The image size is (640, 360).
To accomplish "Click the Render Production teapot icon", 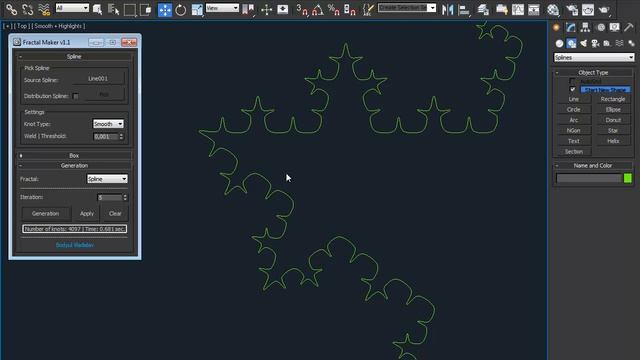I will (x=604, y=9).
